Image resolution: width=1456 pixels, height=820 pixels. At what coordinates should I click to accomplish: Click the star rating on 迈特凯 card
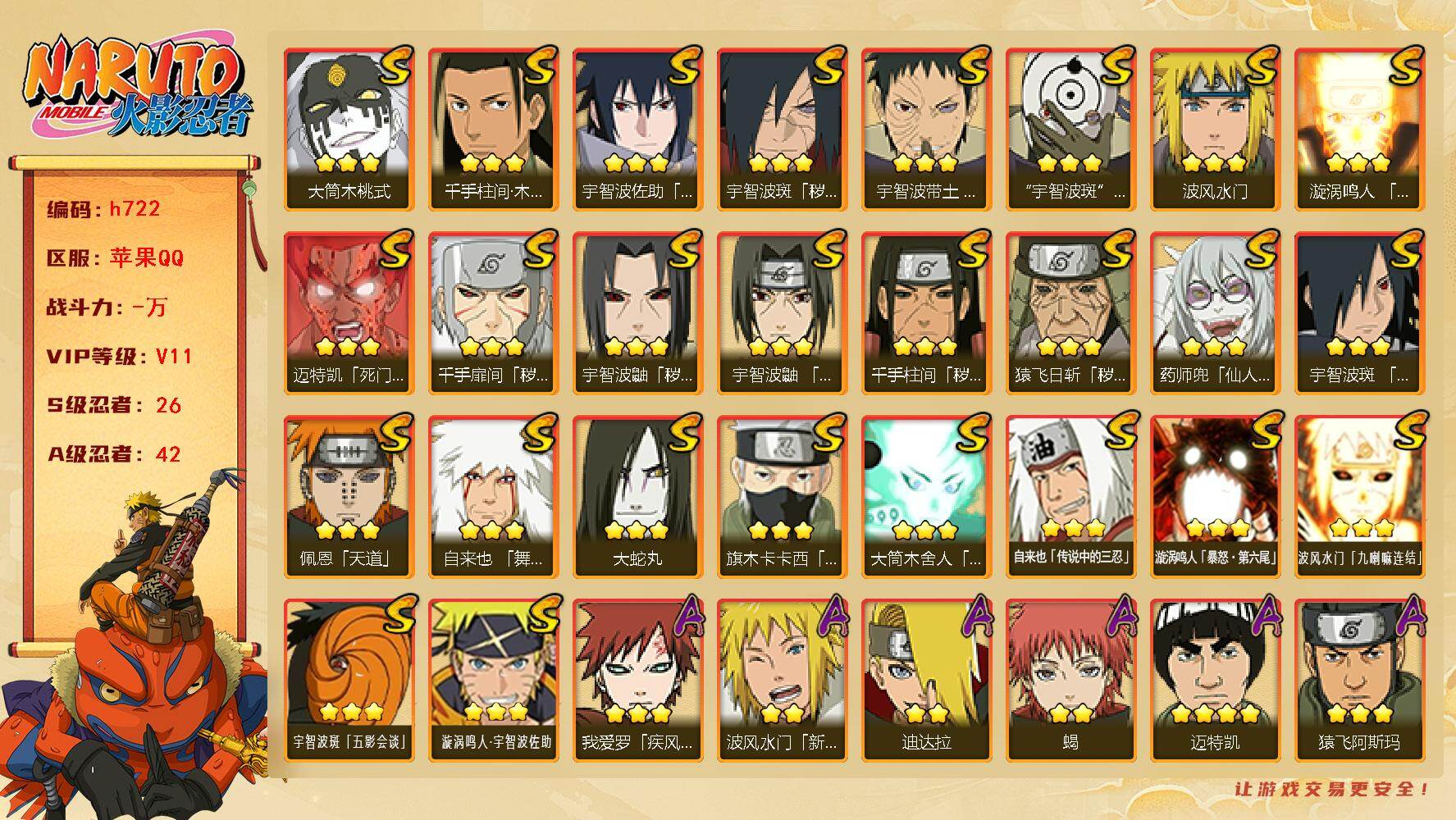pyautogui.click(x=1214, y=714)
